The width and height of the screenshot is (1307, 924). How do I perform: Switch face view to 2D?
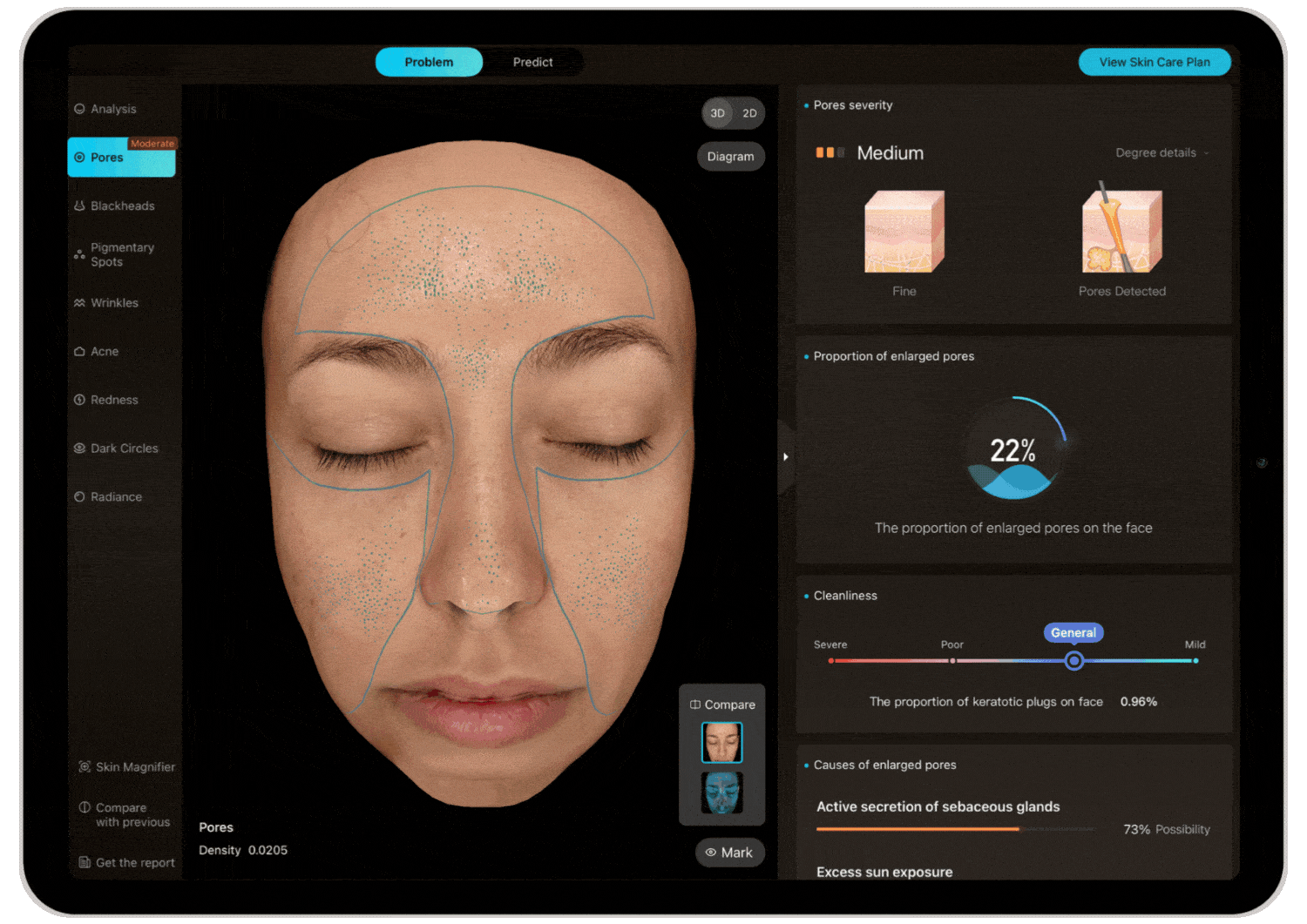click(749, 113)
